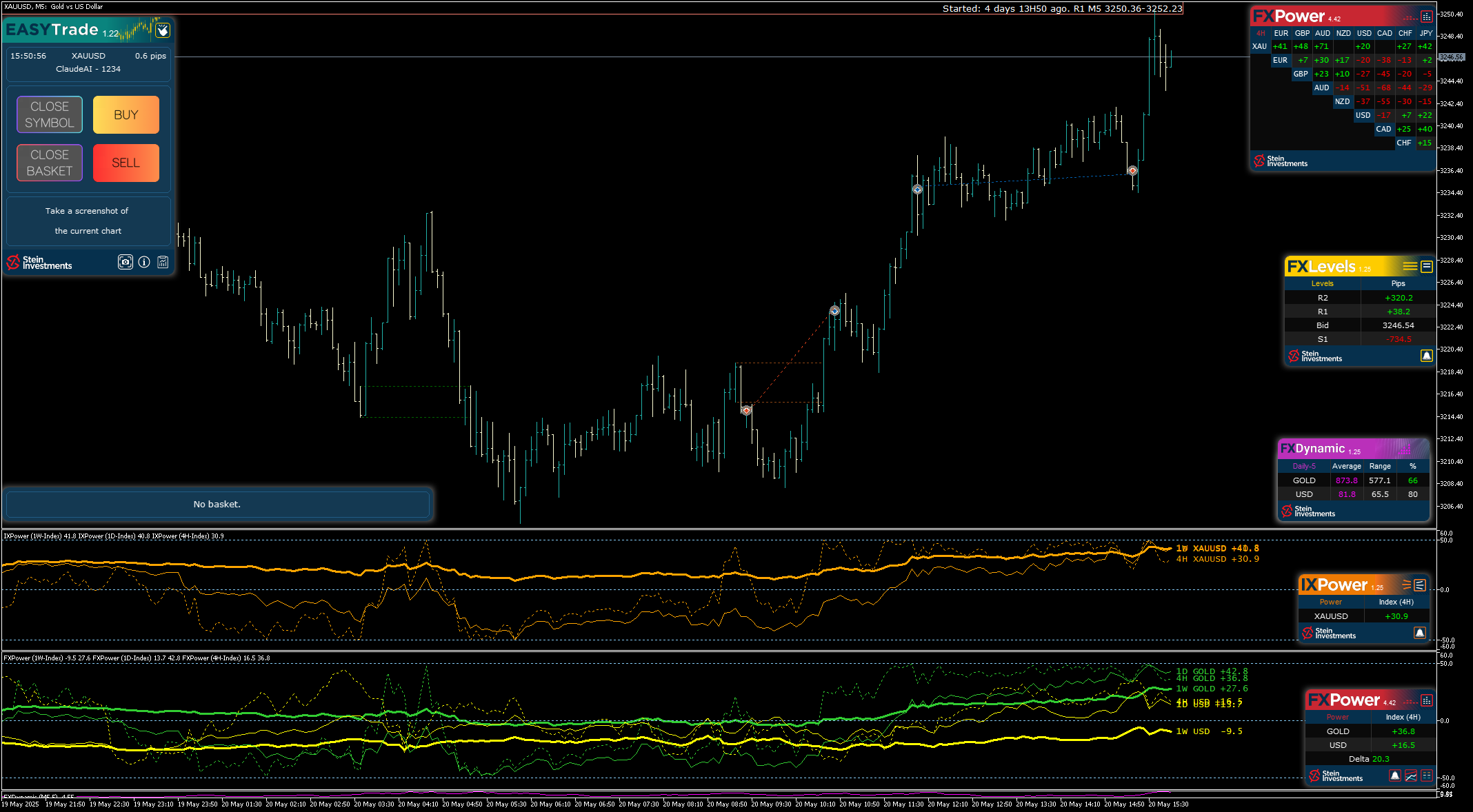1473x812 pixels.
Task: Collapse the FXLevels panel
Action: [x=1427, y=267]
